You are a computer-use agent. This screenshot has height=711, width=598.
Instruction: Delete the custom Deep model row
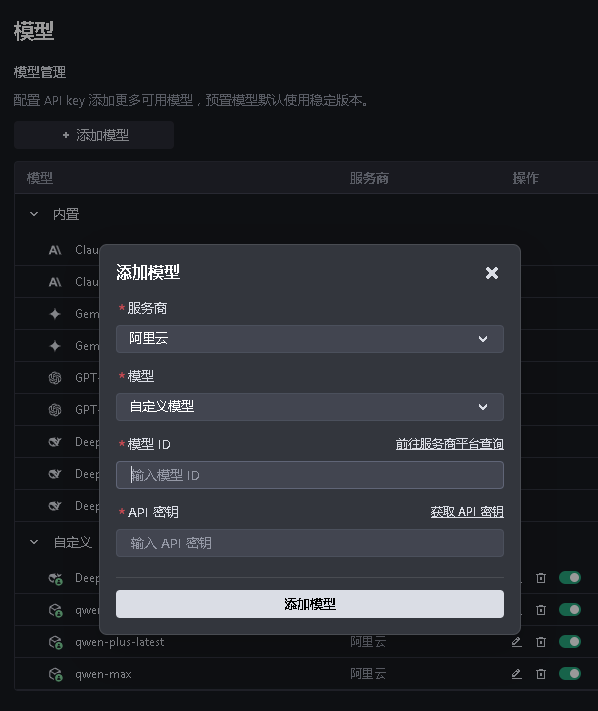click(x=541, y=578)
